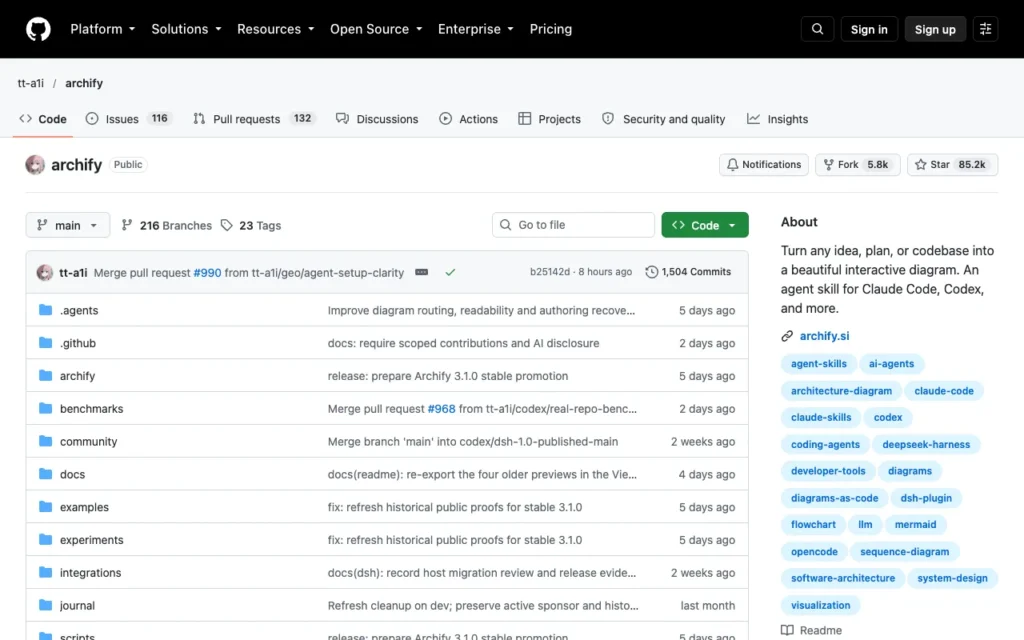Image resolution: width=1024 pixels, height=640 pixels.
Task: Click the archify repository avatar
Action: coord(35,165)
